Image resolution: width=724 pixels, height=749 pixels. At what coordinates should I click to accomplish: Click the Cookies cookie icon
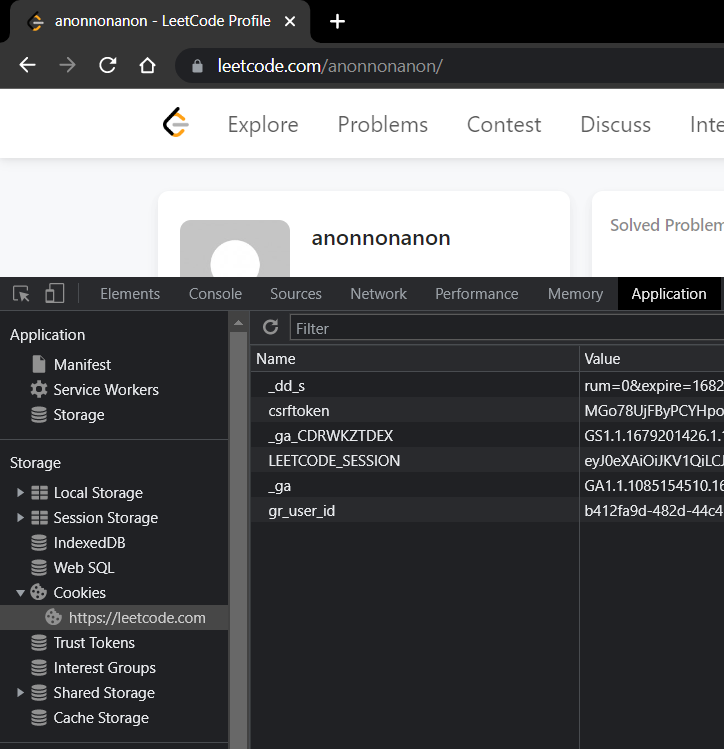click(39, 592)
